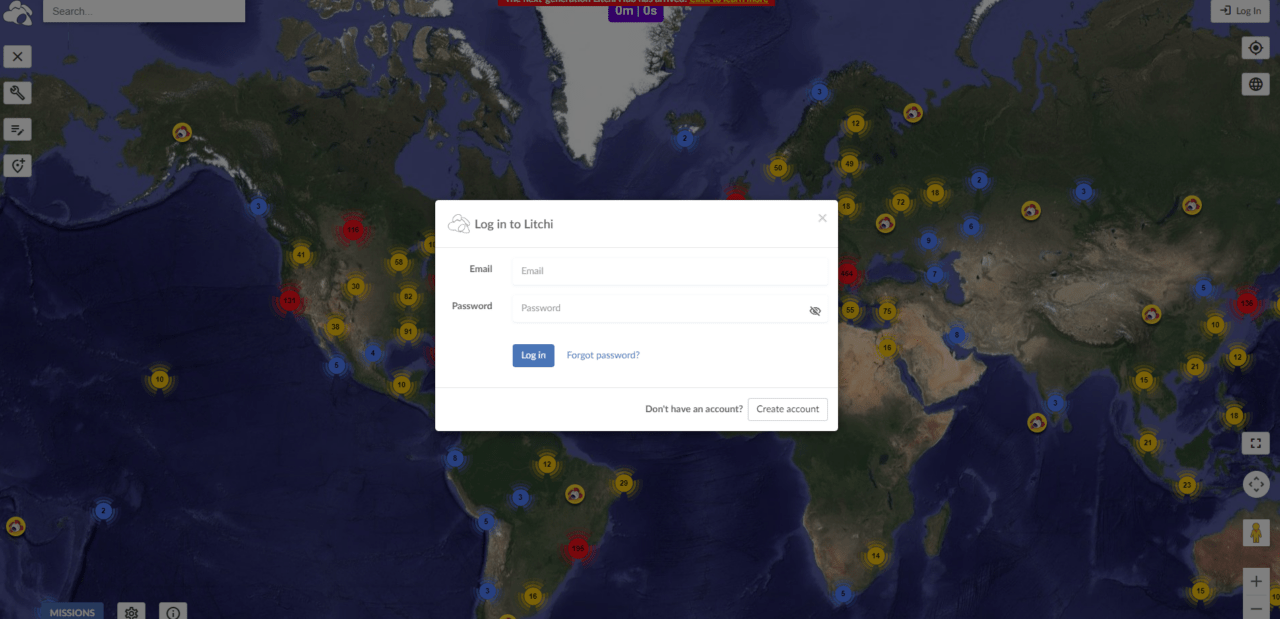
Task: Close the Log in to Litchi dialog
Action: tap(822, 218)
